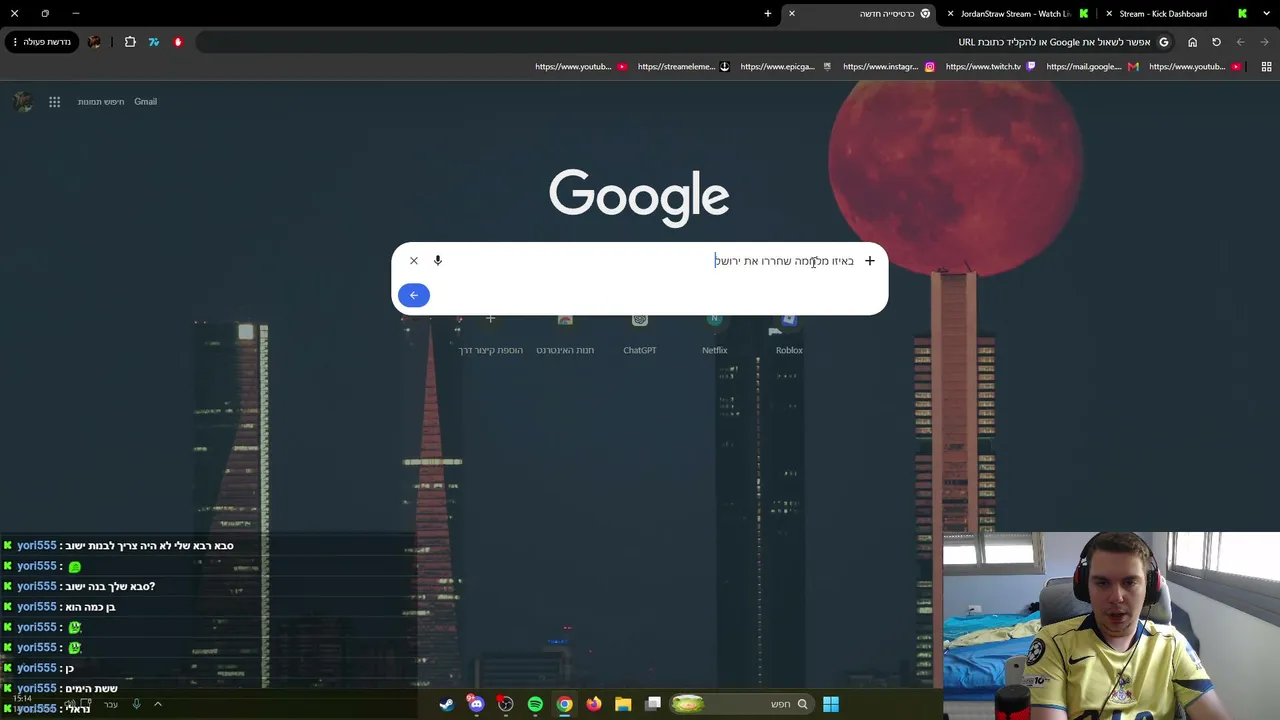Open the Windows Start menu
The height and width of the screenshot is (720, 1280).
coord(831,704)
